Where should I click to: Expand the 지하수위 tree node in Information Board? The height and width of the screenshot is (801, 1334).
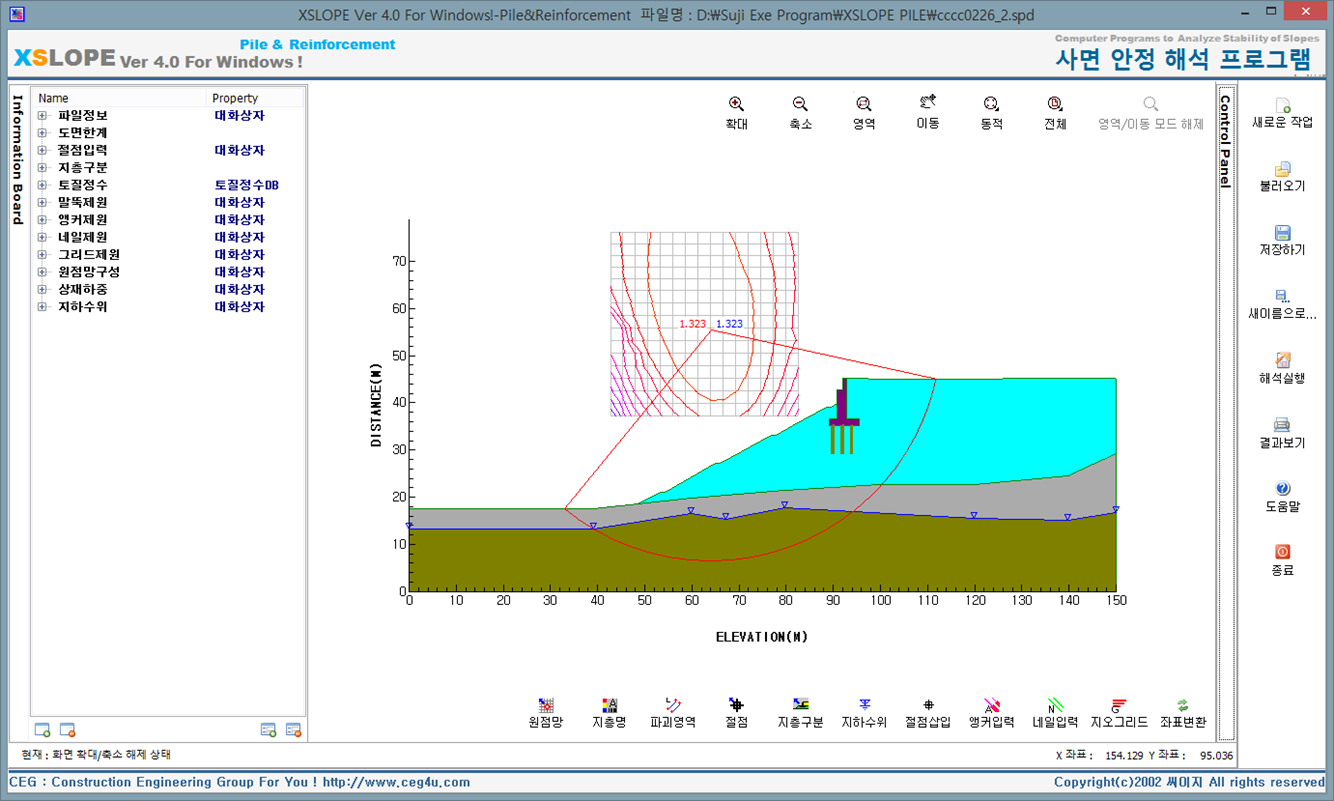(x=42, y=307)
